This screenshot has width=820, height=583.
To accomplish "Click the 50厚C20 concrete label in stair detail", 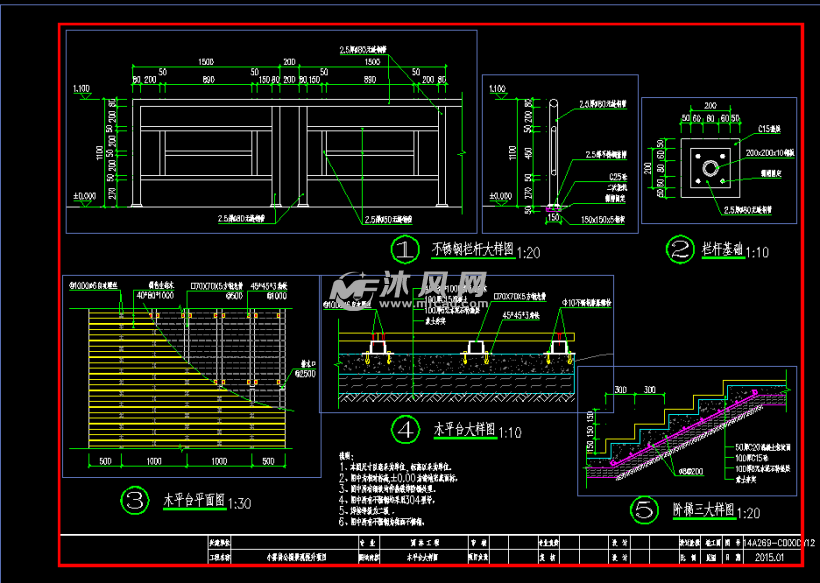I will pos(763,448).
